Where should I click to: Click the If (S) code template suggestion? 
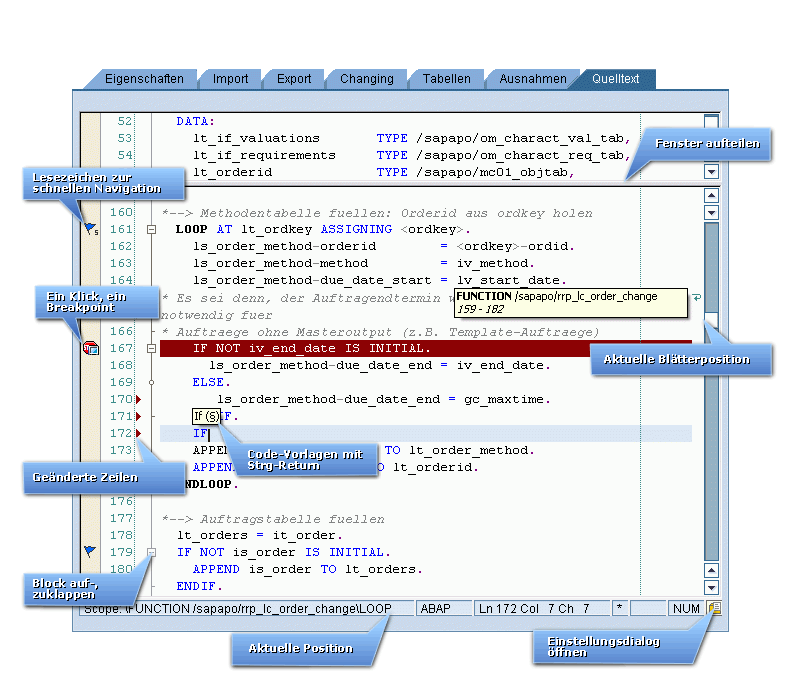pyautogui.click(x=206, y=416)
